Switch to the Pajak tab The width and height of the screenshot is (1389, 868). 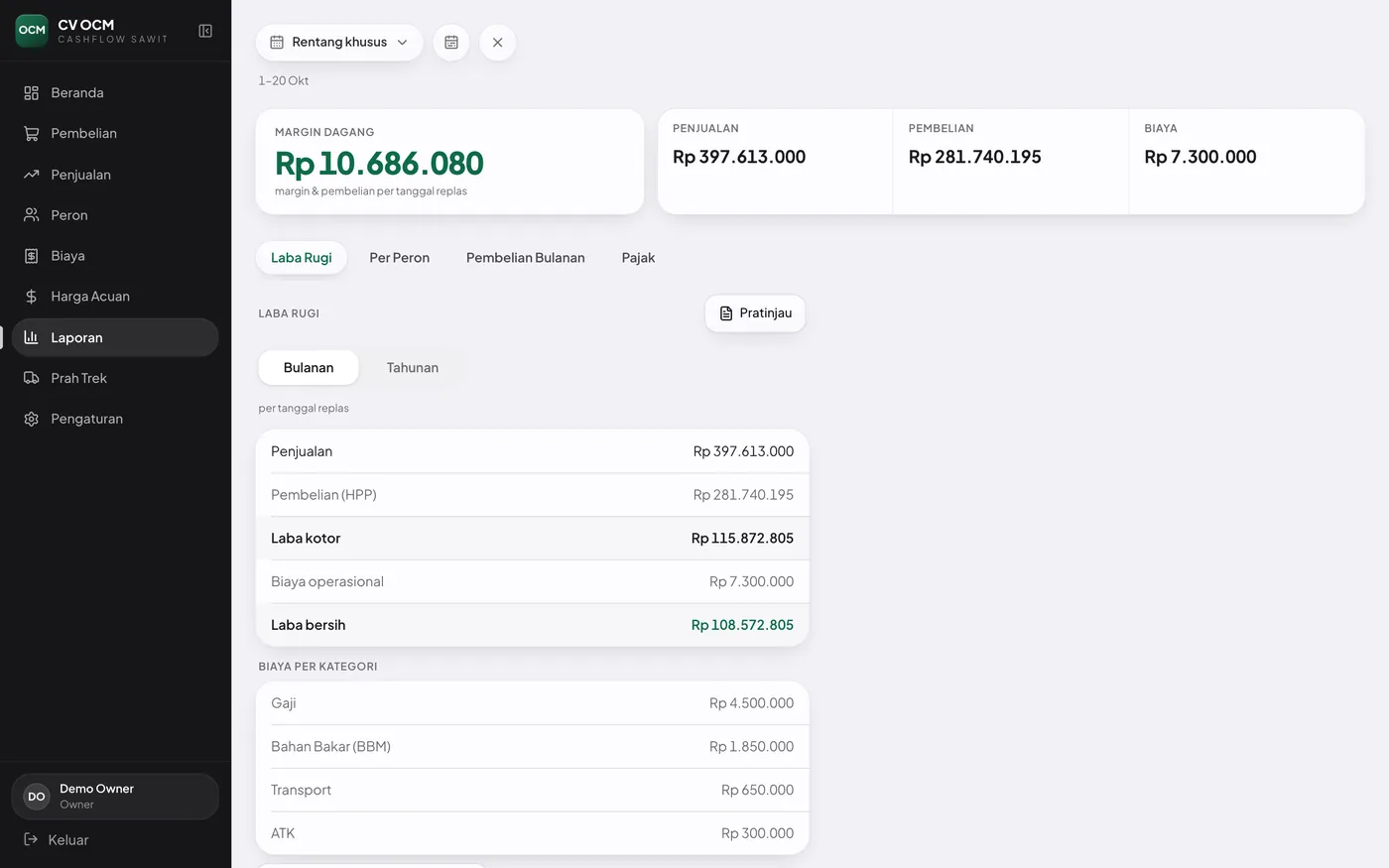pyautogui.click(x=638, y=258)
